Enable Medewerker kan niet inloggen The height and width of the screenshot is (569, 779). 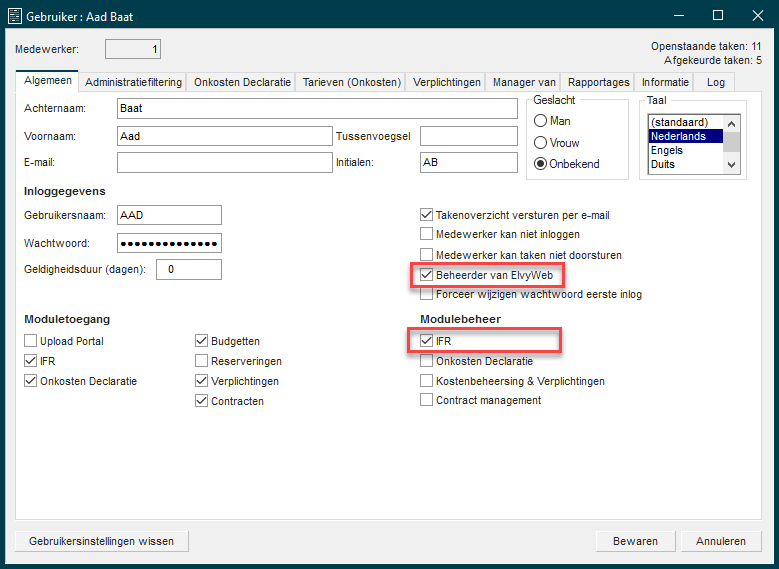427,234
